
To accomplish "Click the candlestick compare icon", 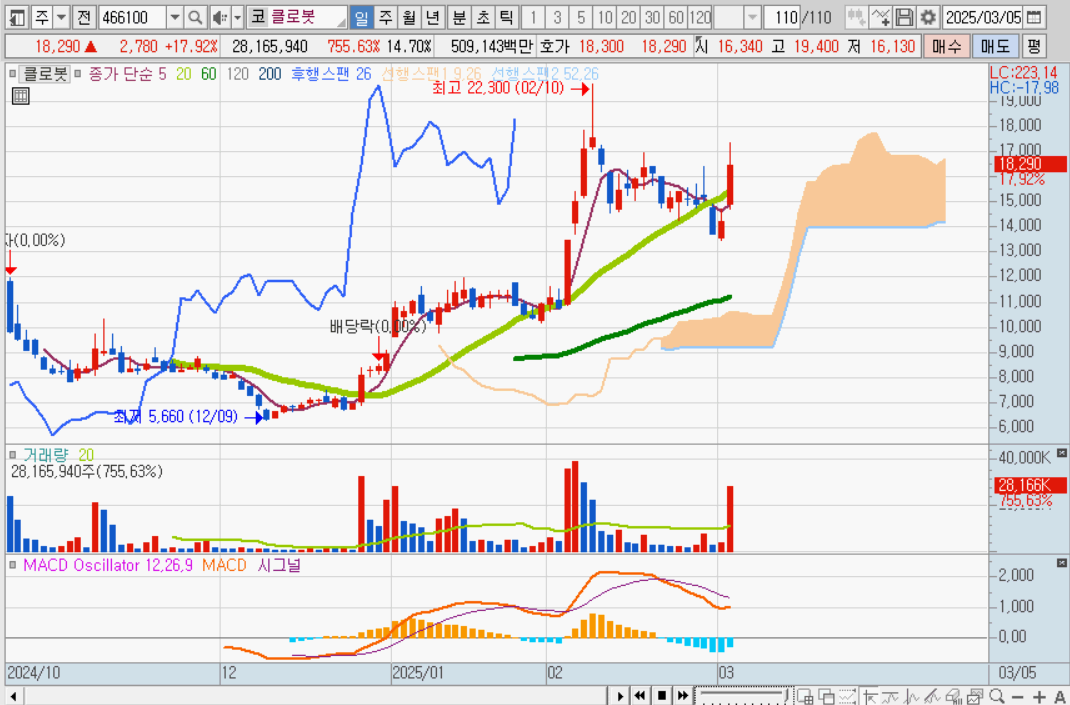I will [856, 17].
